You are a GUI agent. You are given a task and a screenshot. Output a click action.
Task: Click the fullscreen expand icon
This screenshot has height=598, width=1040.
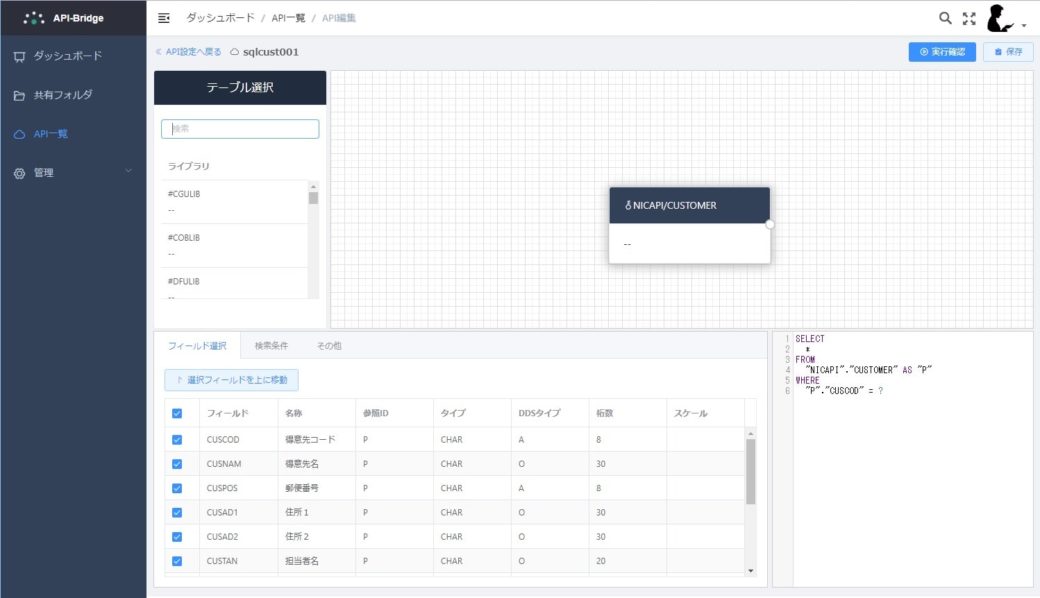[967, 16]
